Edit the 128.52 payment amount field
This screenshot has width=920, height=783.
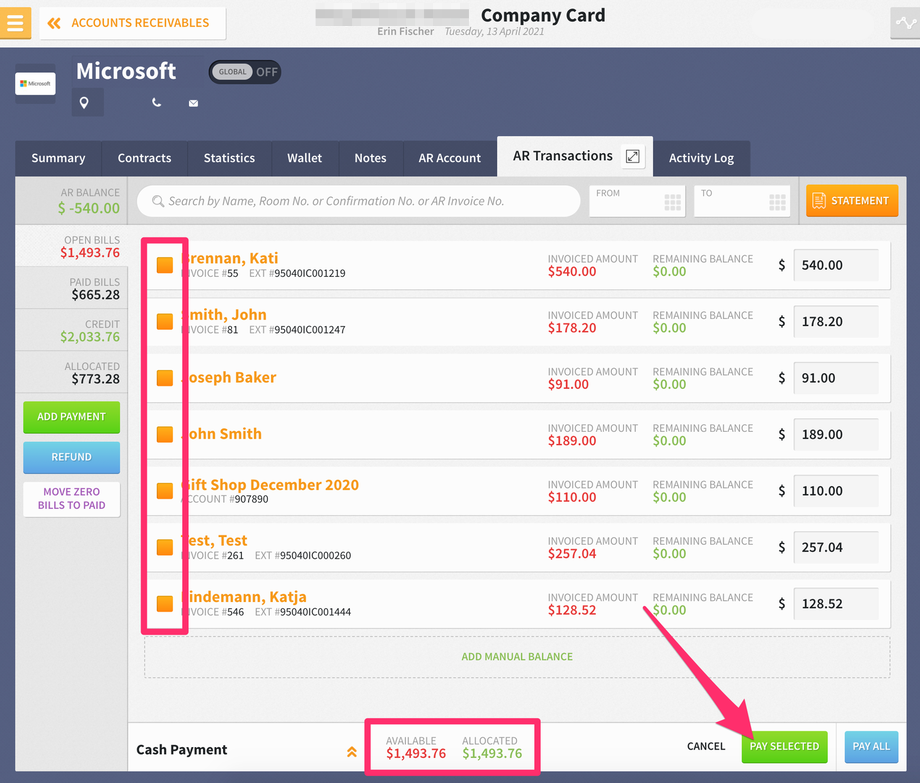[836, 604]
